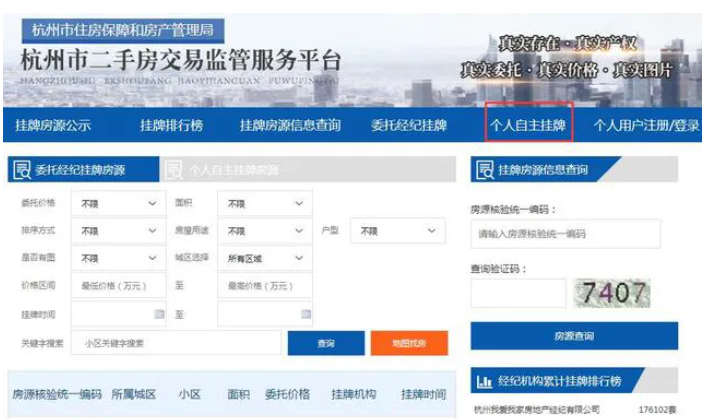Open 杭州我爱我家房地产经纪有限公司 ranking entry
This screenshot has height=419, width=702.
click(537, 410)
